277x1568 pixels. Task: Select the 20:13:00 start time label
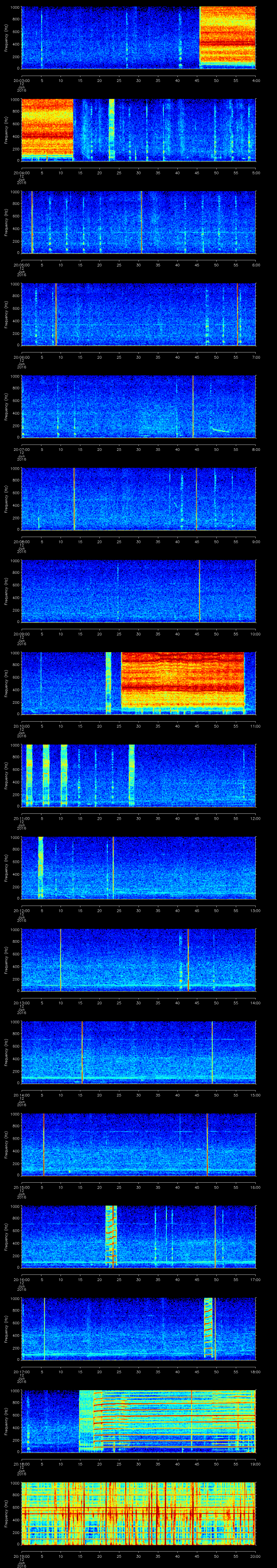(x=21, y=1003)
